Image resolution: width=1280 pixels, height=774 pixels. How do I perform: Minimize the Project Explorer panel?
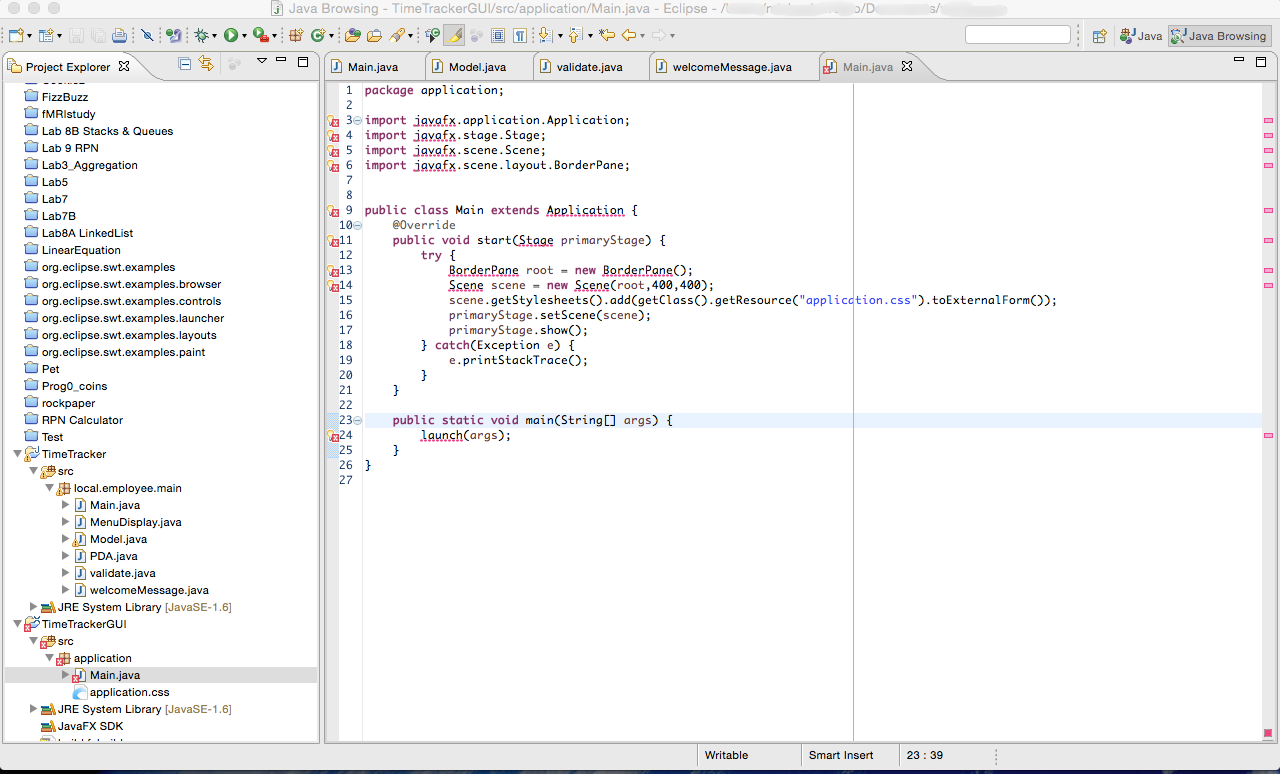click(x=281, y=61)
